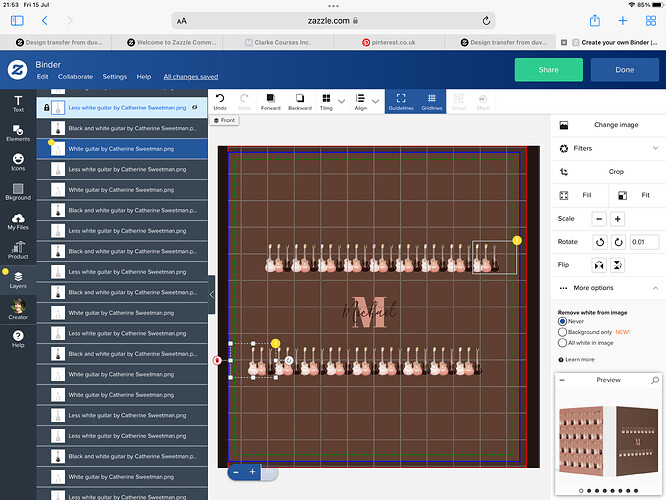
Task: Open My Files upload panel
Action: (18, 221)
